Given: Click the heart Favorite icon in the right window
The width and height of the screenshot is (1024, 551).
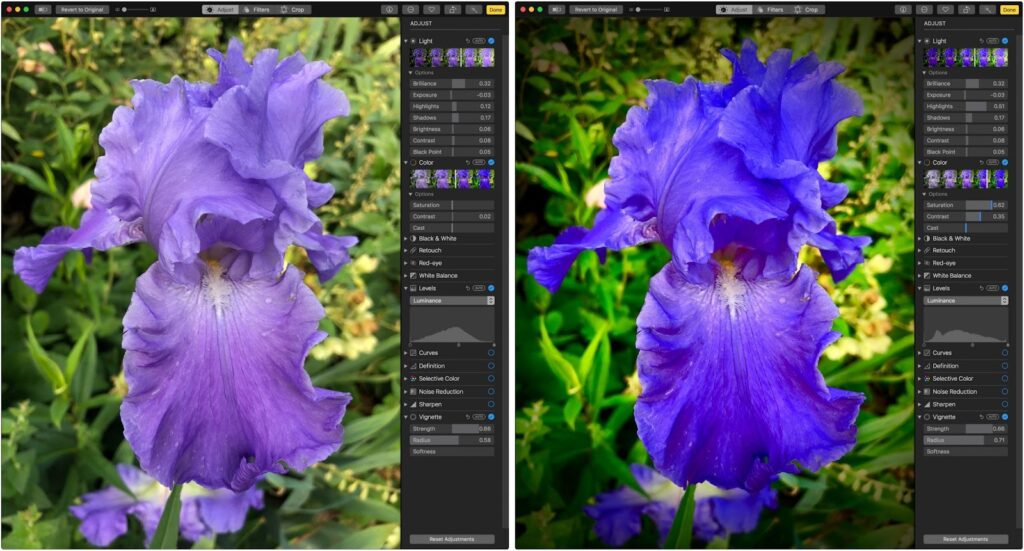Looking at the screenshot, I should pos(945,9).
